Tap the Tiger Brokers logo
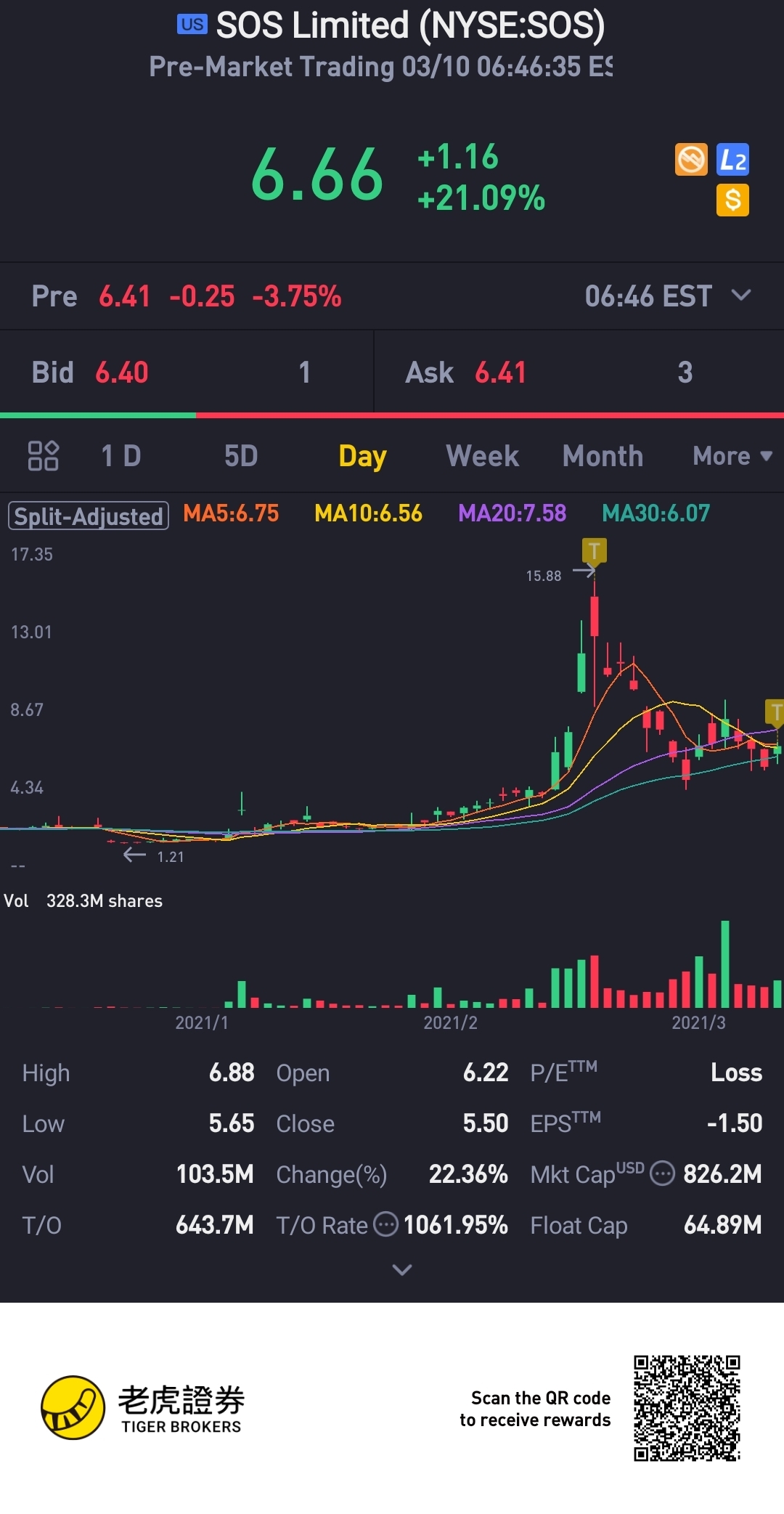This screenshot has height=1514, width=784. [143, 1407]
